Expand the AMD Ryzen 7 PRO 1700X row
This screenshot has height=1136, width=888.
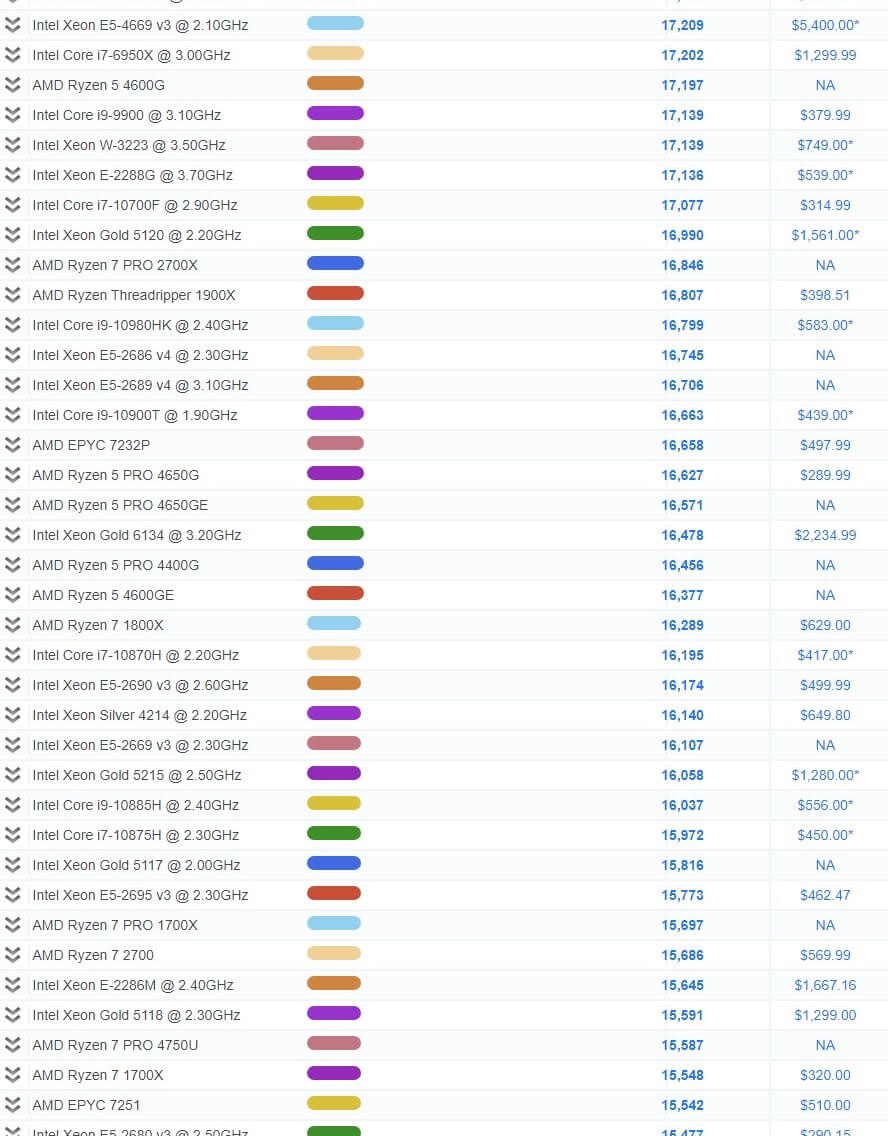click(12, 925)
